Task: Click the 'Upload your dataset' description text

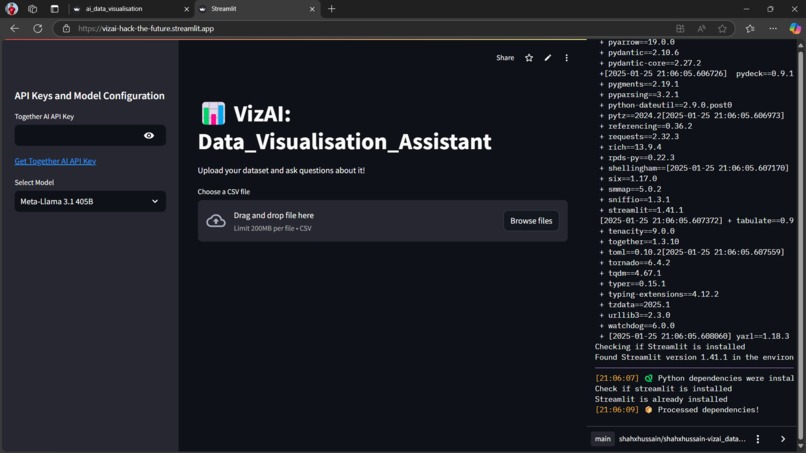Action: (x=281, y=170)
